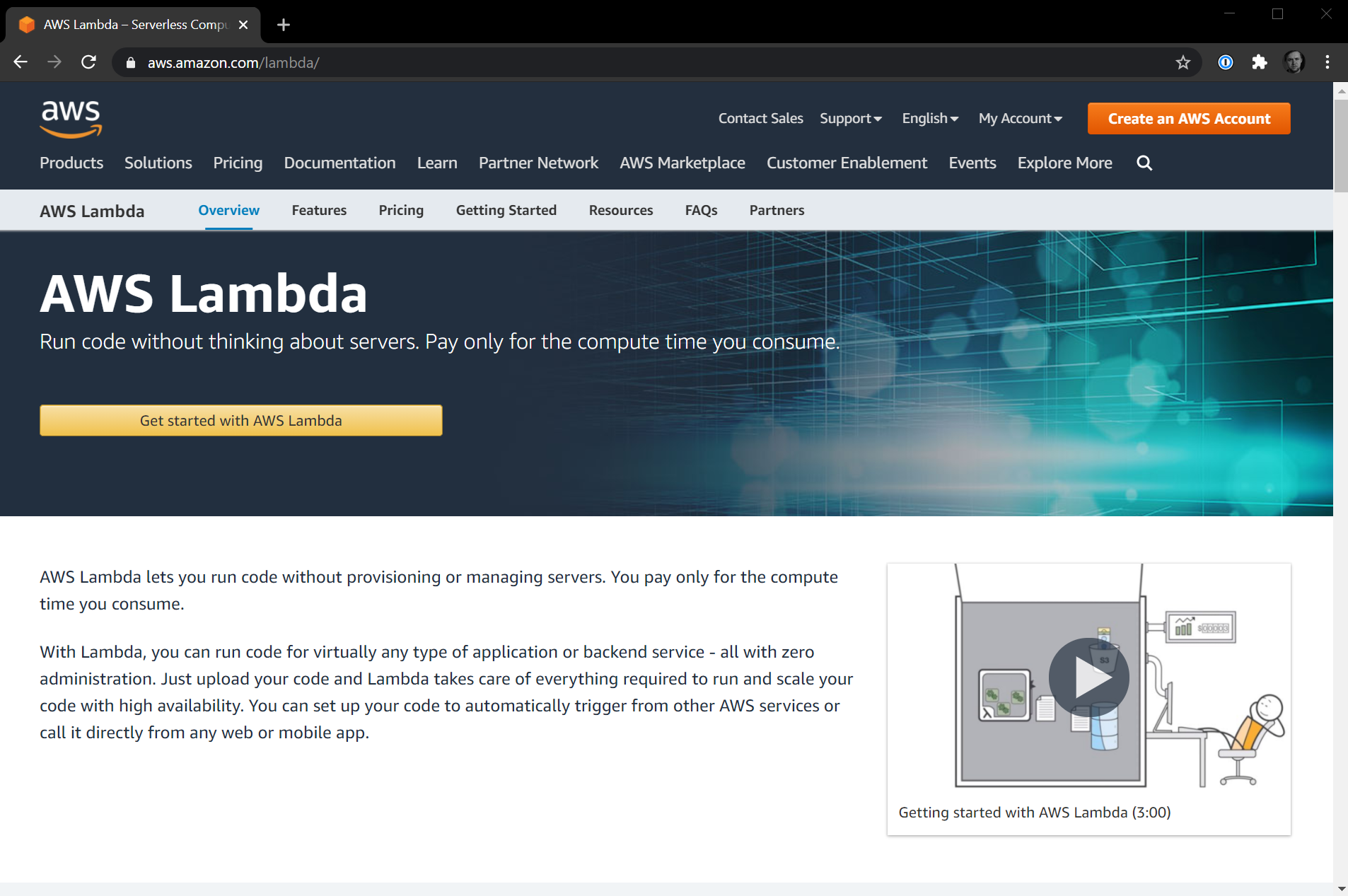Viewport: 1348px width, 896px height.
Task: Click the video thumbnail illustration
Action: 1088,676
